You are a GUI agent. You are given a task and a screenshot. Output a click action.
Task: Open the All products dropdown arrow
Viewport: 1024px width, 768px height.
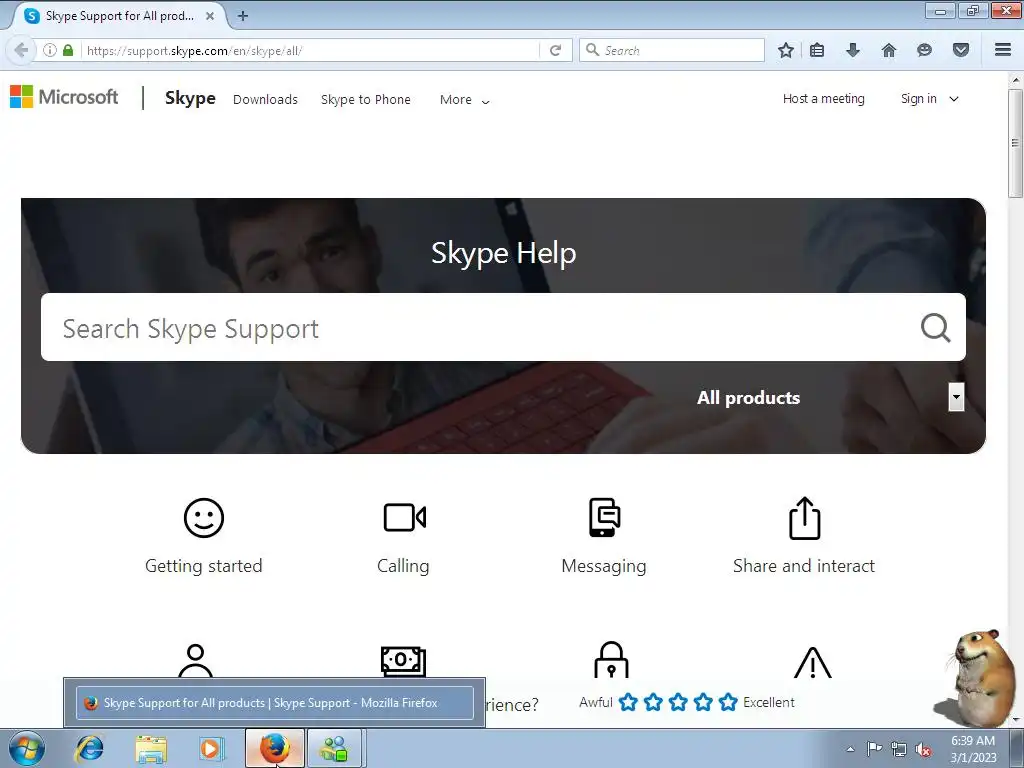point(956,396)
